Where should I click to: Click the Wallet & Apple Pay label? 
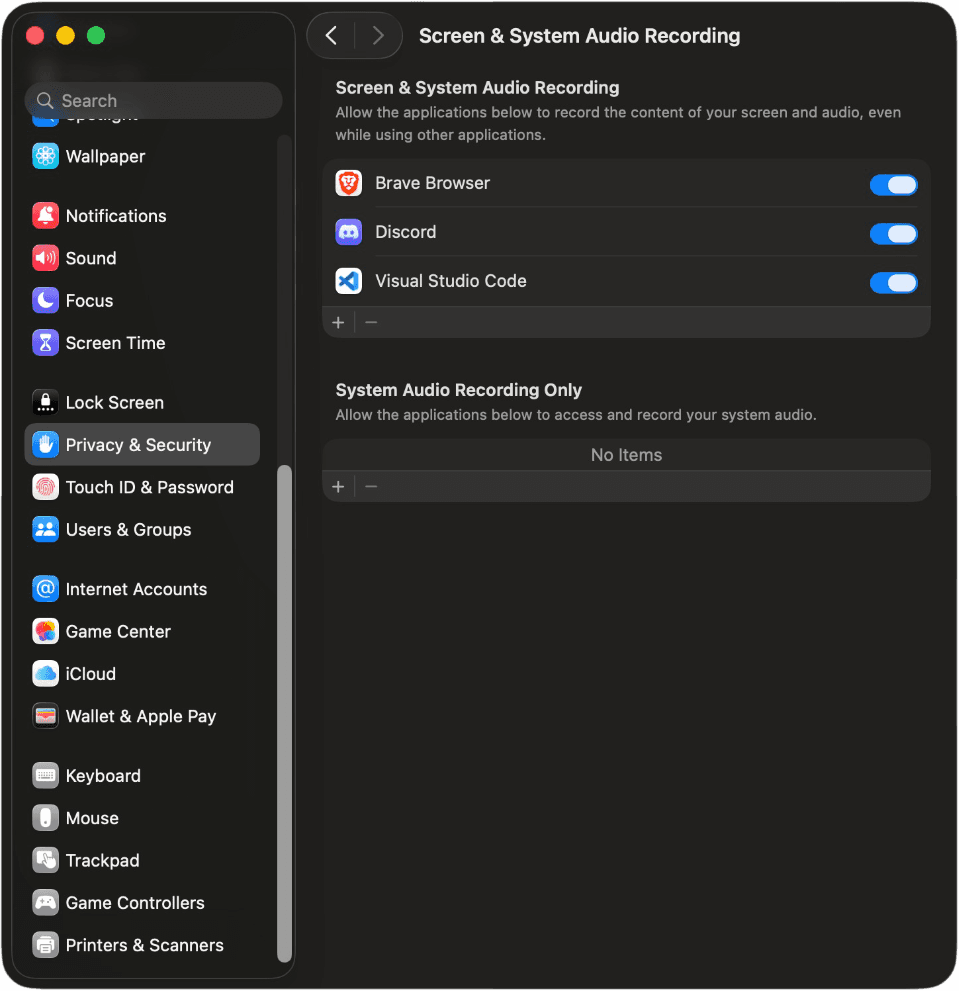[x=141, y=716]
